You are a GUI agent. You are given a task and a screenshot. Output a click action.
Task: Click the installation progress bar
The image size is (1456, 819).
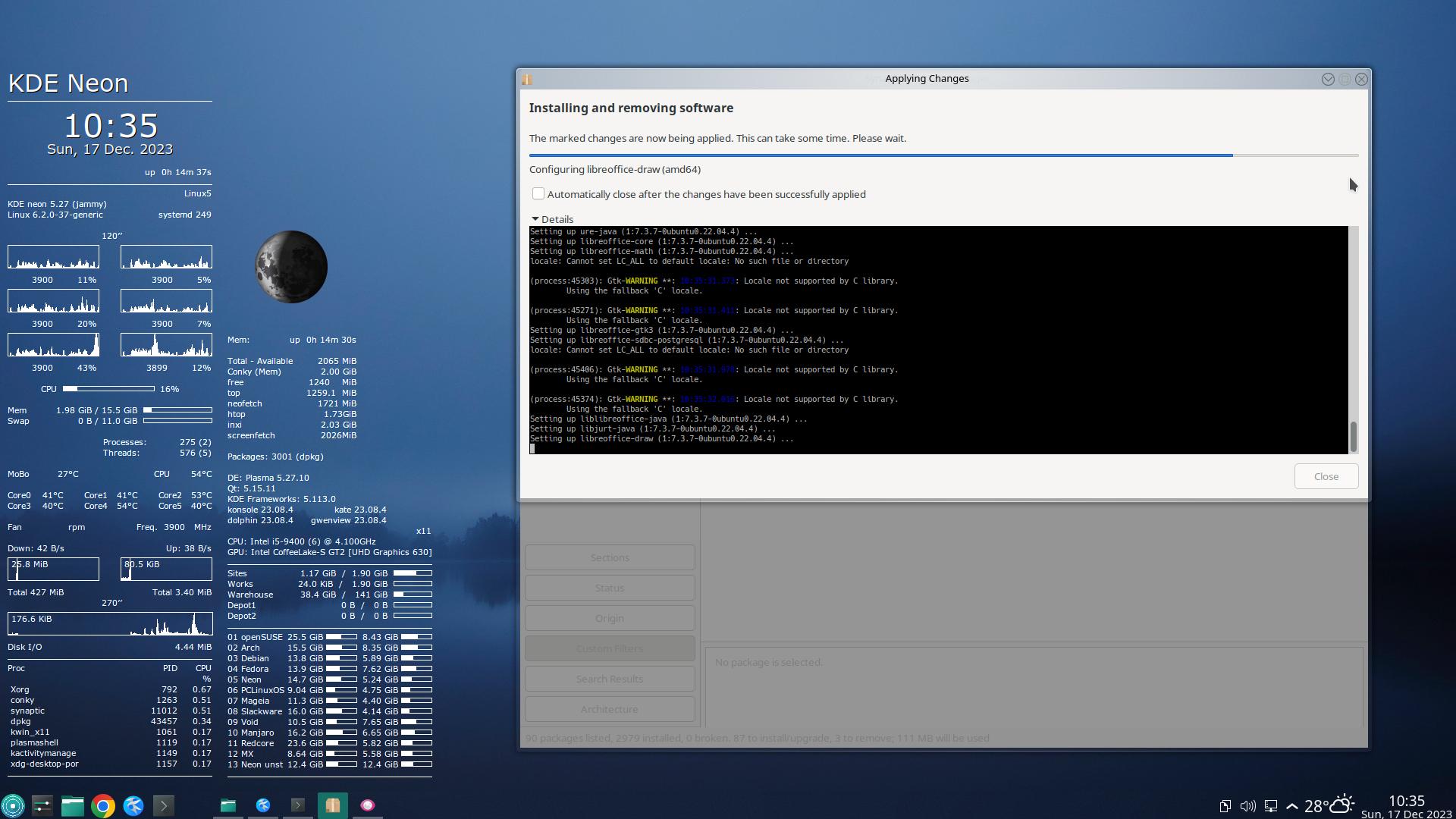pyautogui.click(x=943, y=155)
